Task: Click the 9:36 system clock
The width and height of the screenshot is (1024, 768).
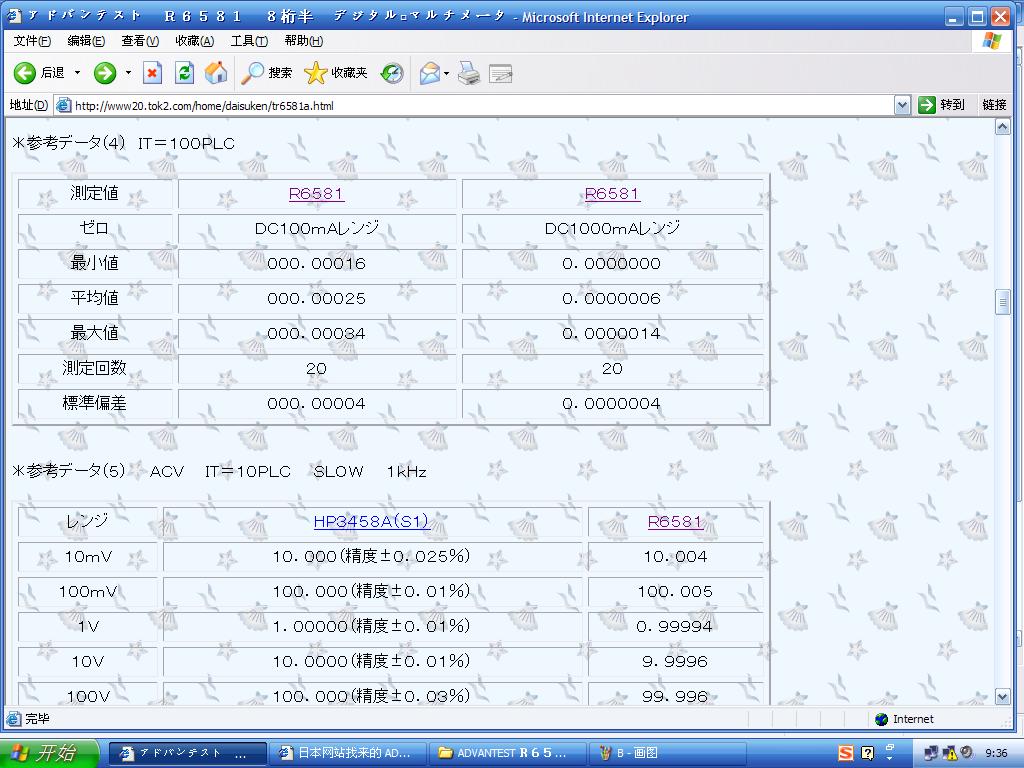Action: [x=996, y=753]
